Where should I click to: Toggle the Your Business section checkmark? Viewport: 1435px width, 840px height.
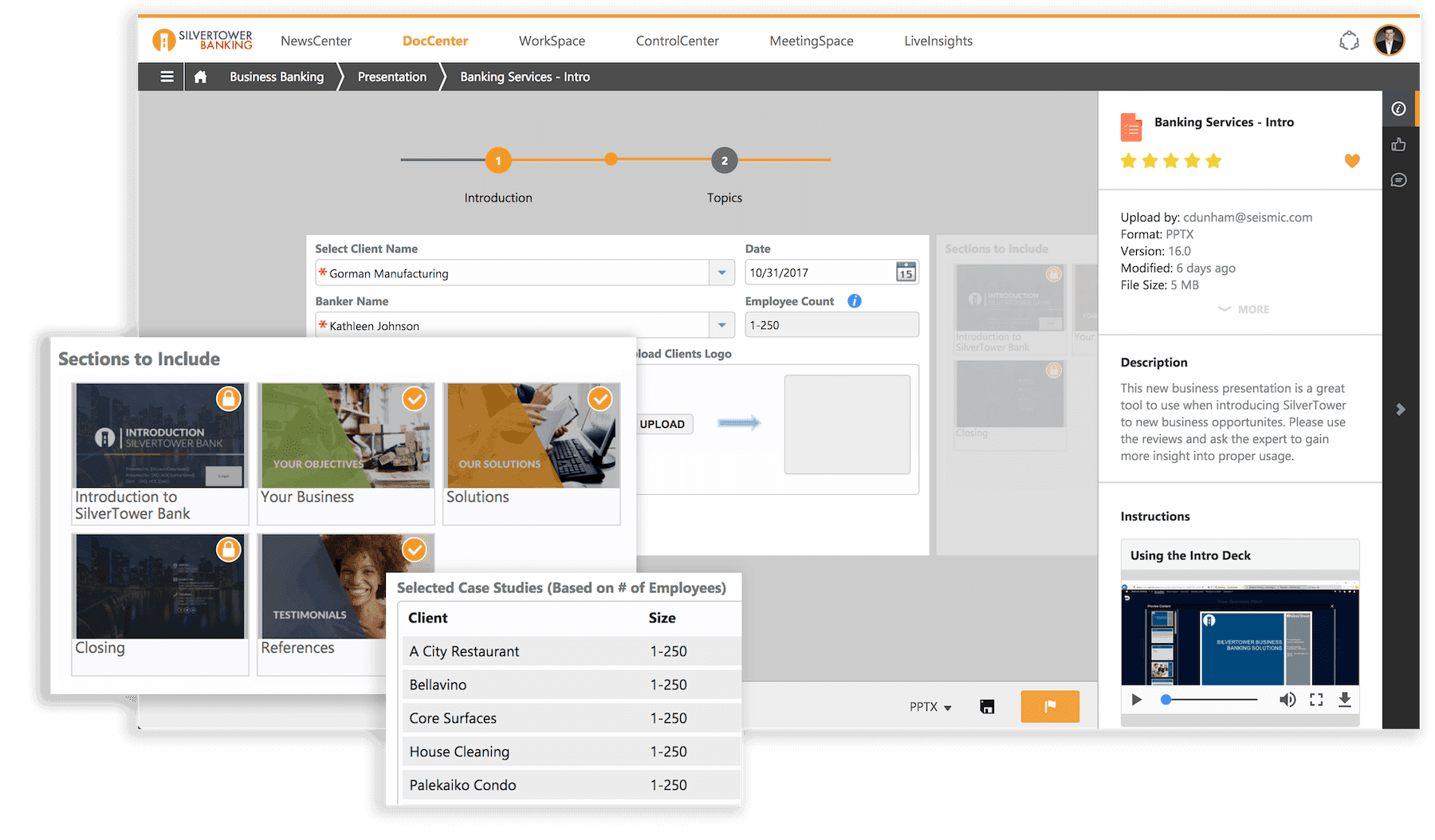[x=415, y=398]
